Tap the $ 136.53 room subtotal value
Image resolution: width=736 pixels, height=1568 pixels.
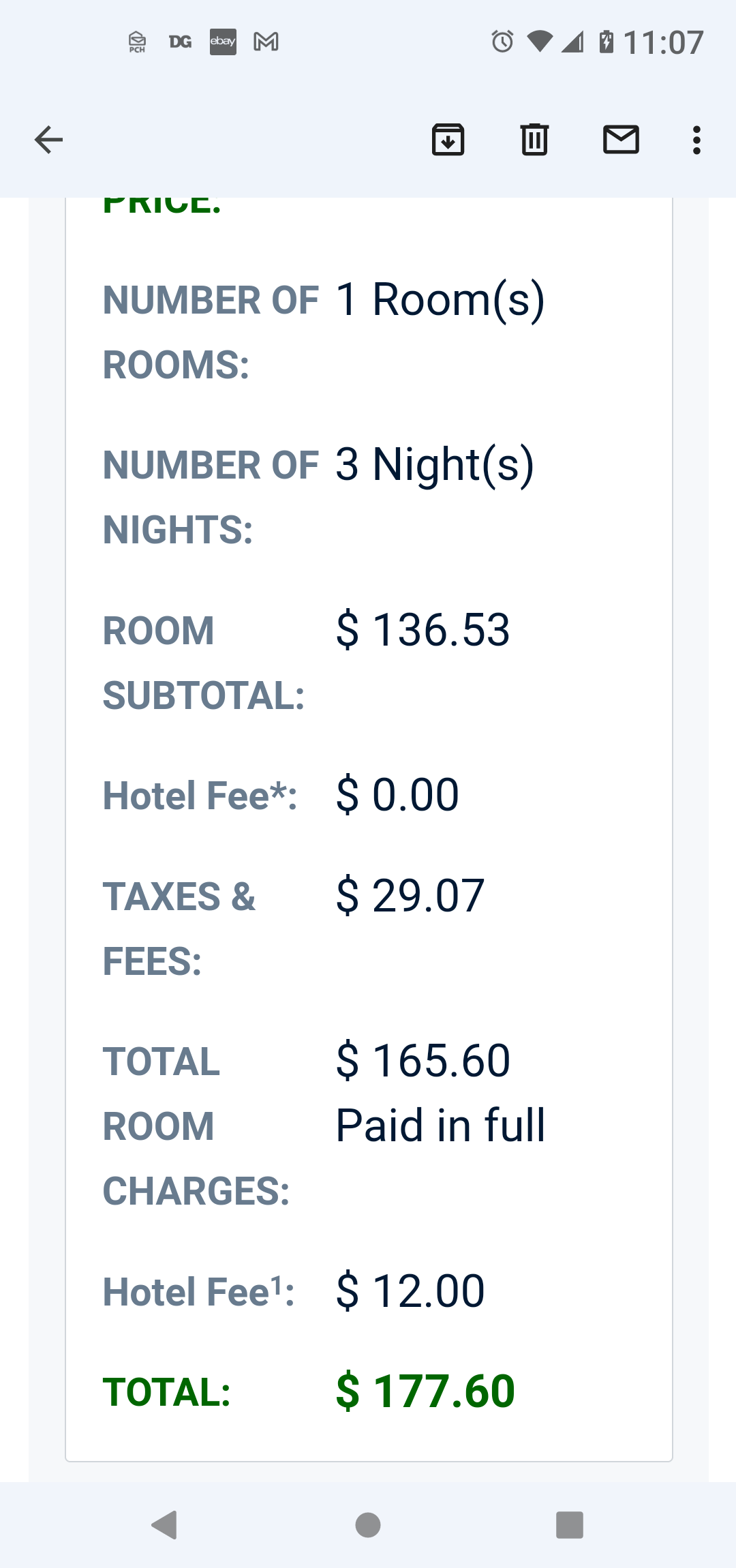423,629
